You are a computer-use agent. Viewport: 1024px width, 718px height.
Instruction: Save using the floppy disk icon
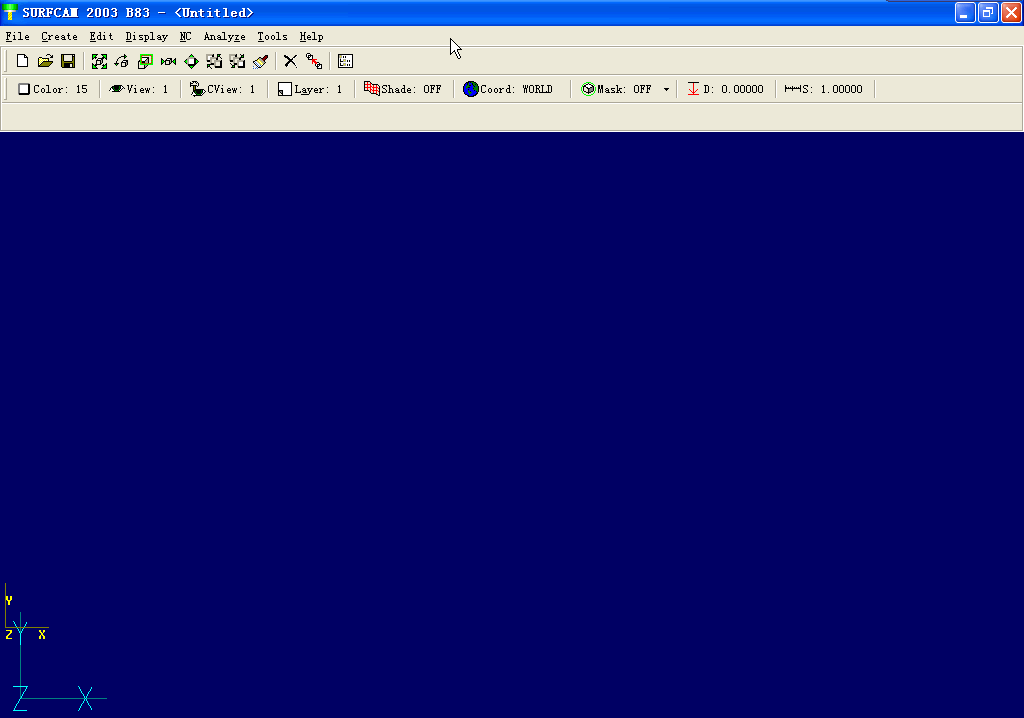(x=68, y=61)
